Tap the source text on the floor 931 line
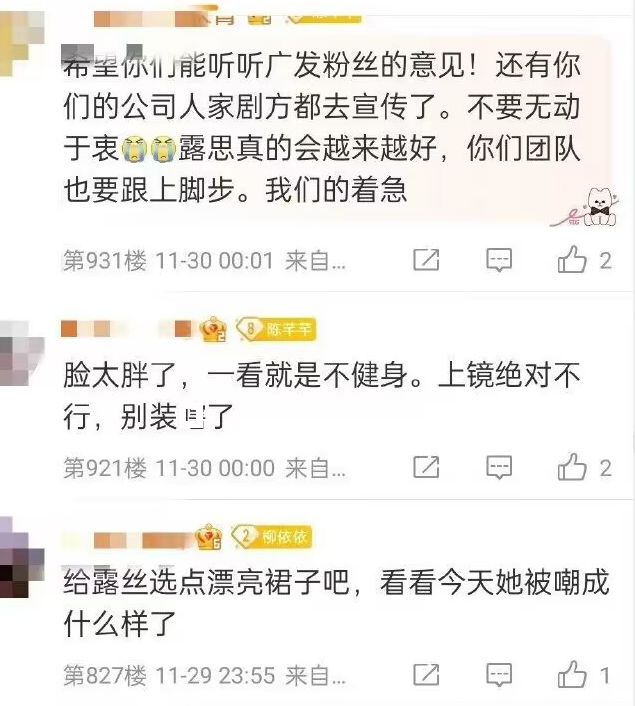This screenshot has width=635, height=706. [x=315, y=261]
